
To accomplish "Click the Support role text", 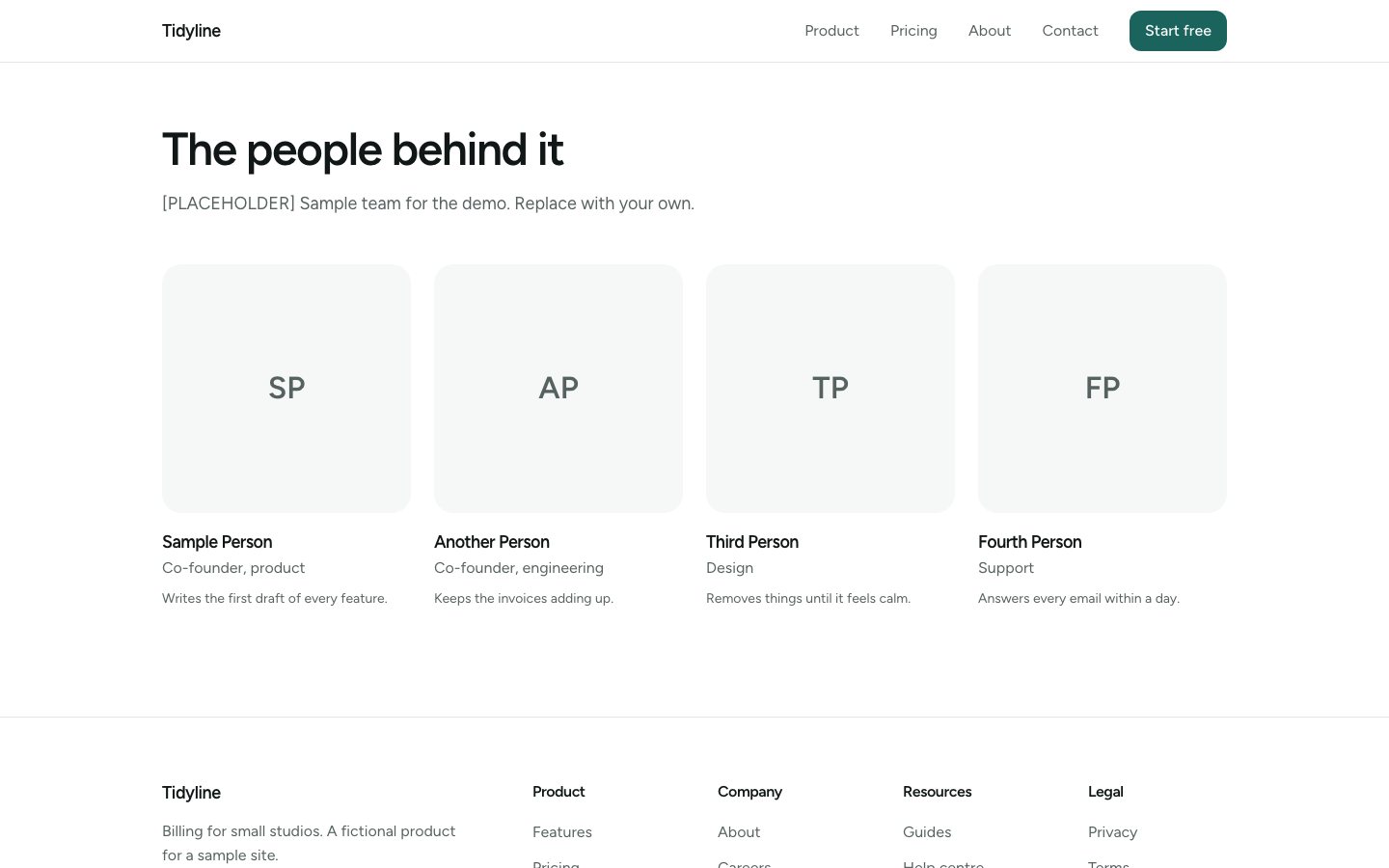I will [1006, 568].
